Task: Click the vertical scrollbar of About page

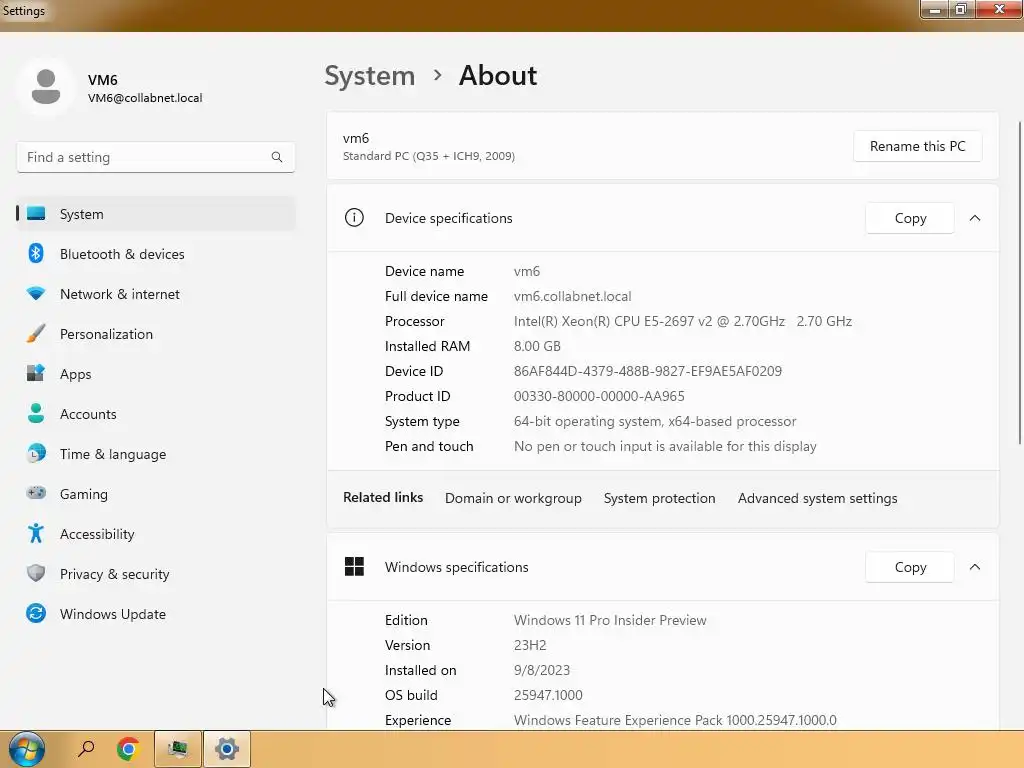Action: coord(1019,283)
